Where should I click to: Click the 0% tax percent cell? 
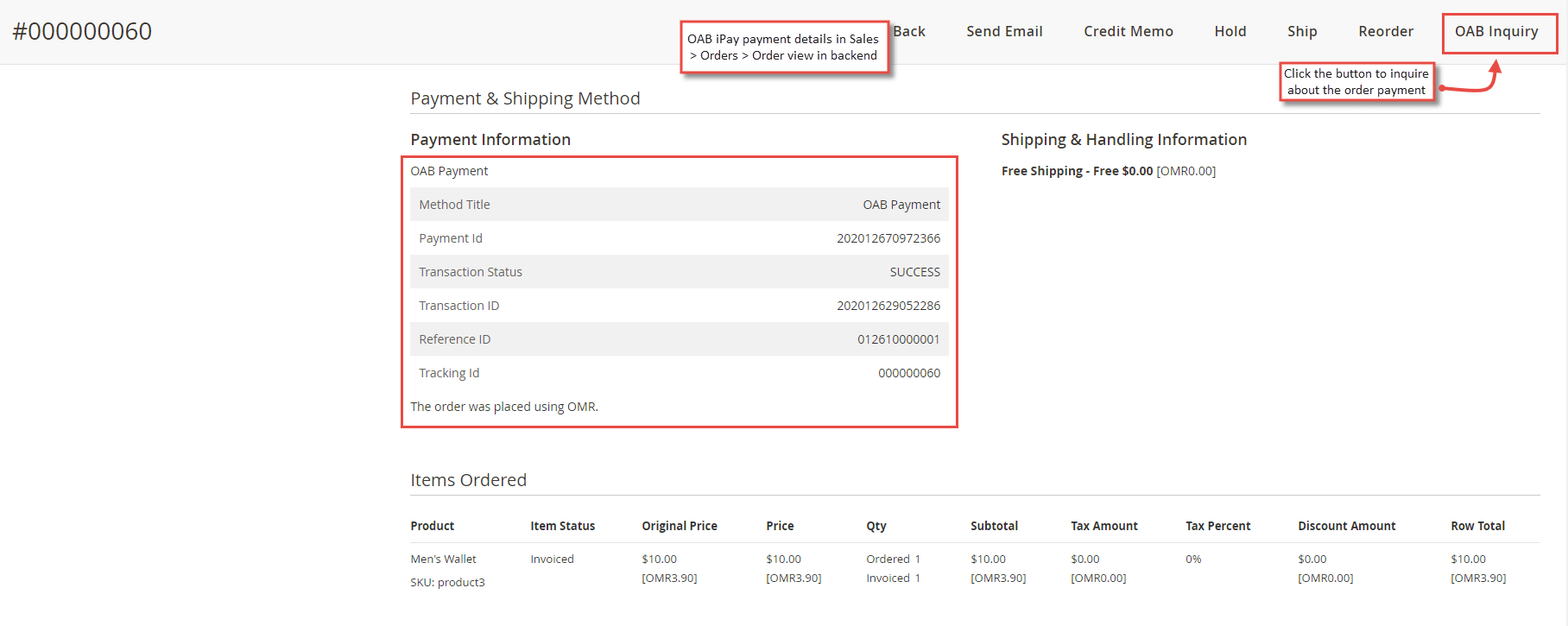point(1193,560)
